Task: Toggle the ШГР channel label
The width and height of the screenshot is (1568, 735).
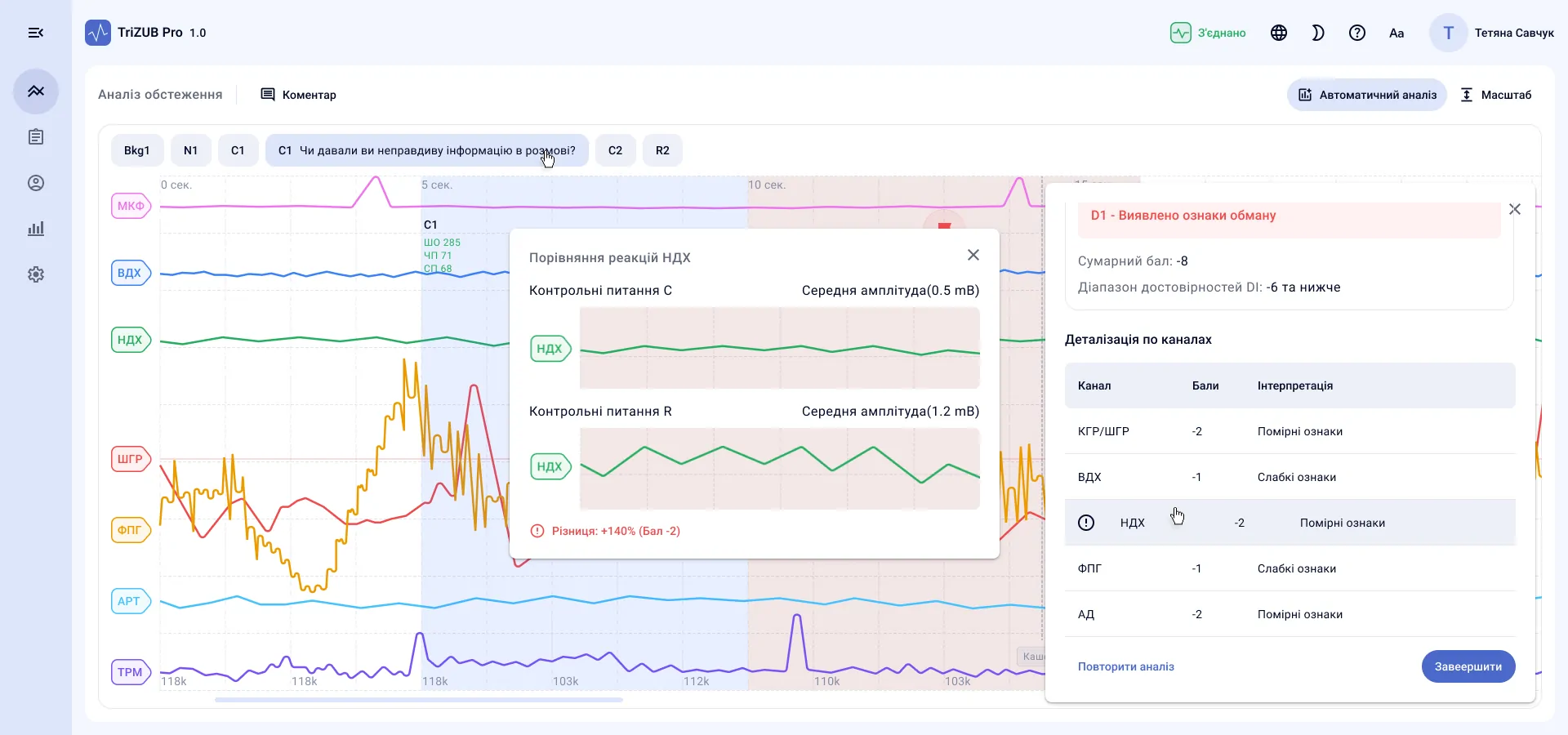Action: coord(131,459)
